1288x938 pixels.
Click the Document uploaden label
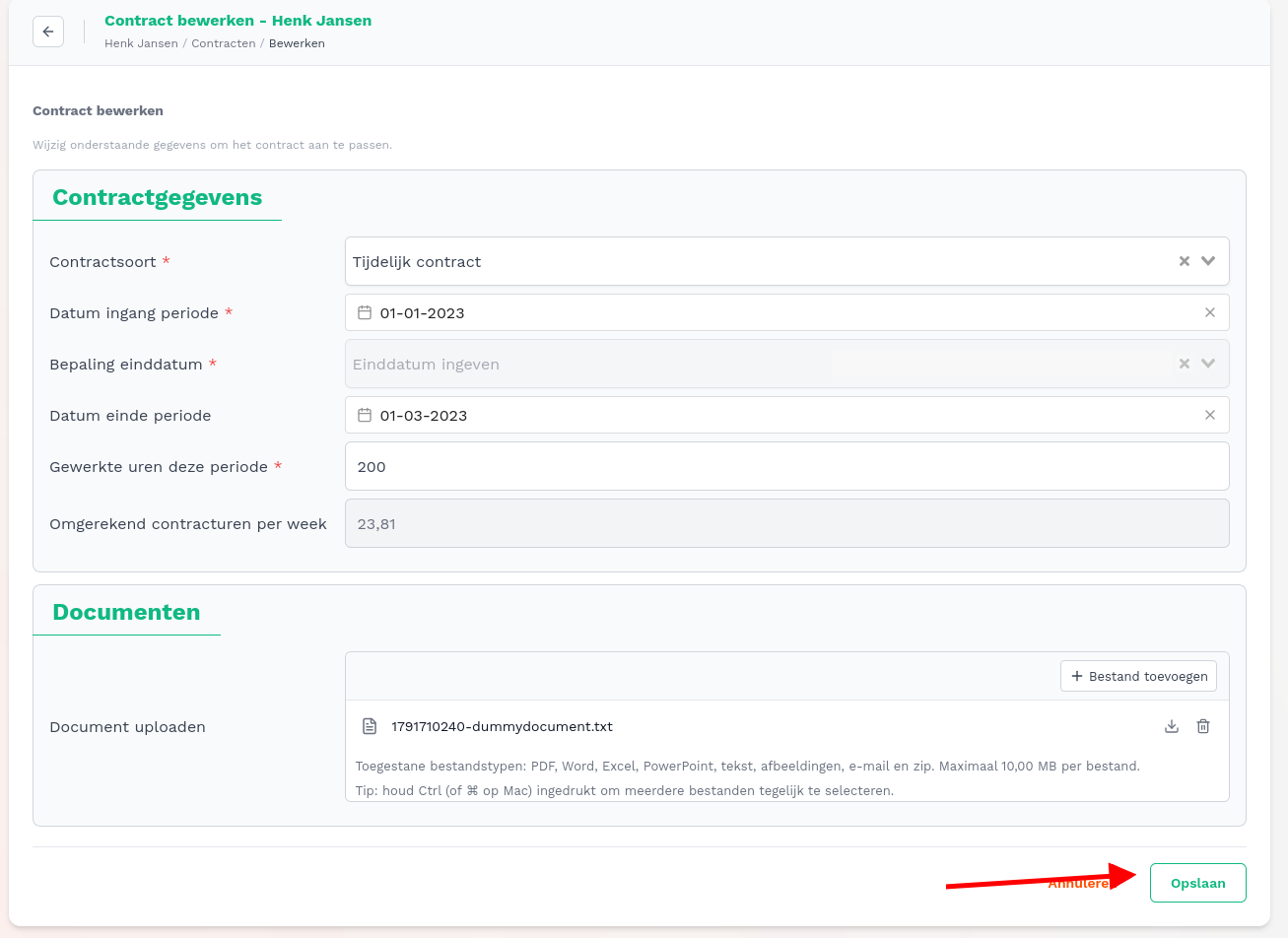tap(127, 726)
